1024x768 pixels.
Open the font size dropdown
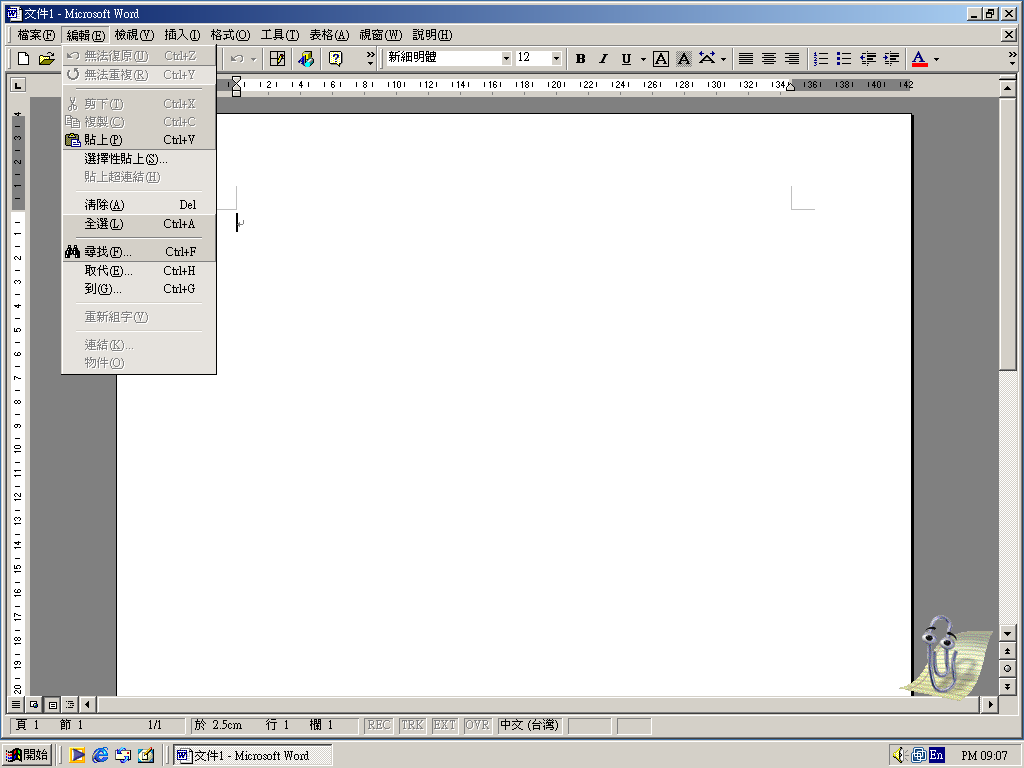tap(556, 59)
